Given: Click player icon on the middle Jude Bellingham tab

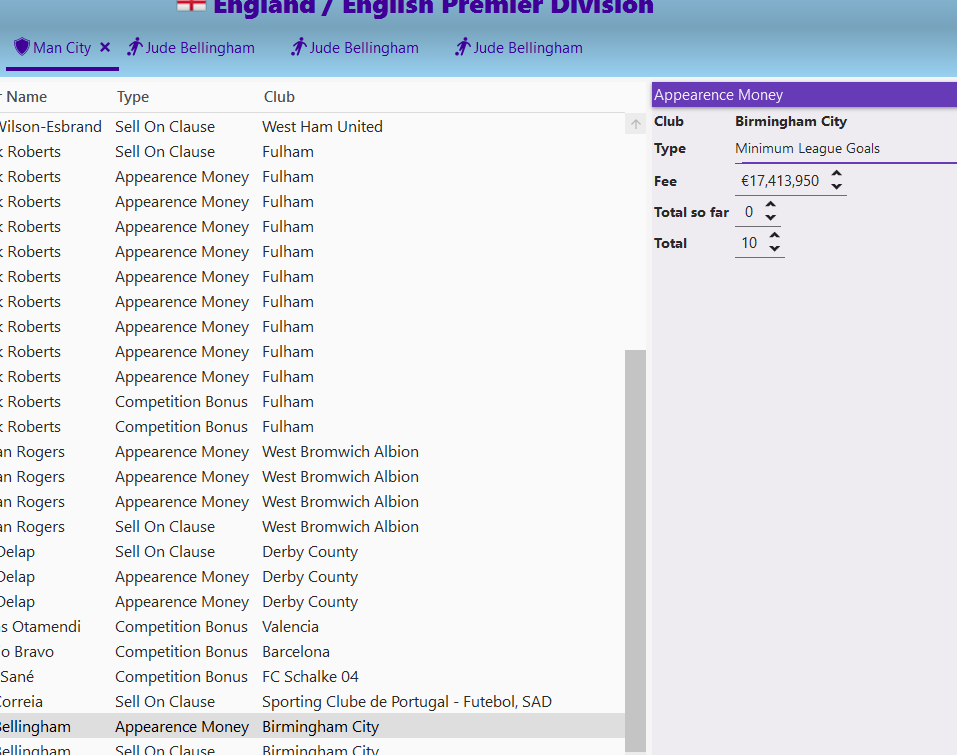Looking at the screenshot, I should [x=299, y=47].
